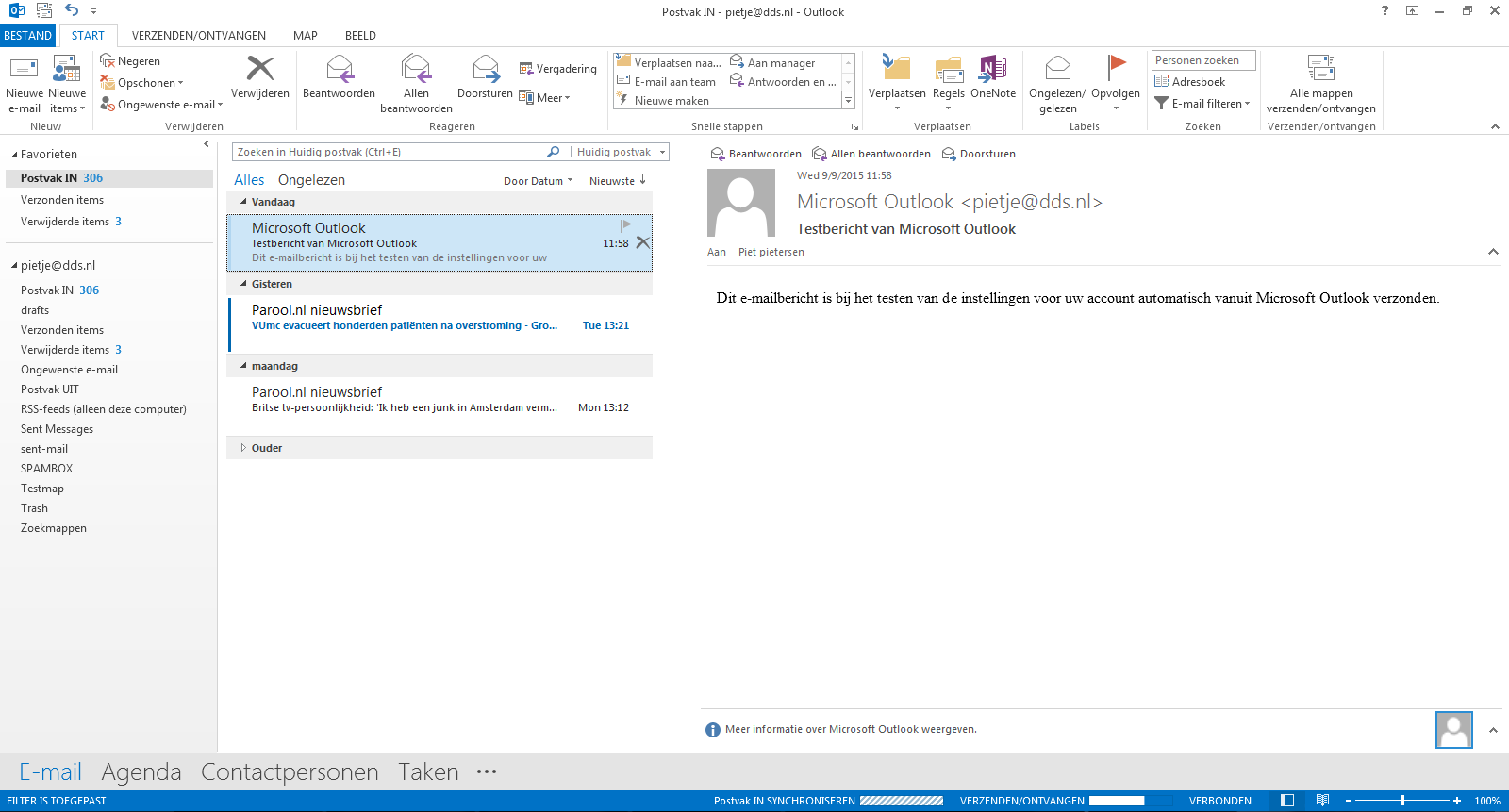This screenshot has height=812, width=1509.
Task: Switch to the START tab
Action: [x=88, y=36]
